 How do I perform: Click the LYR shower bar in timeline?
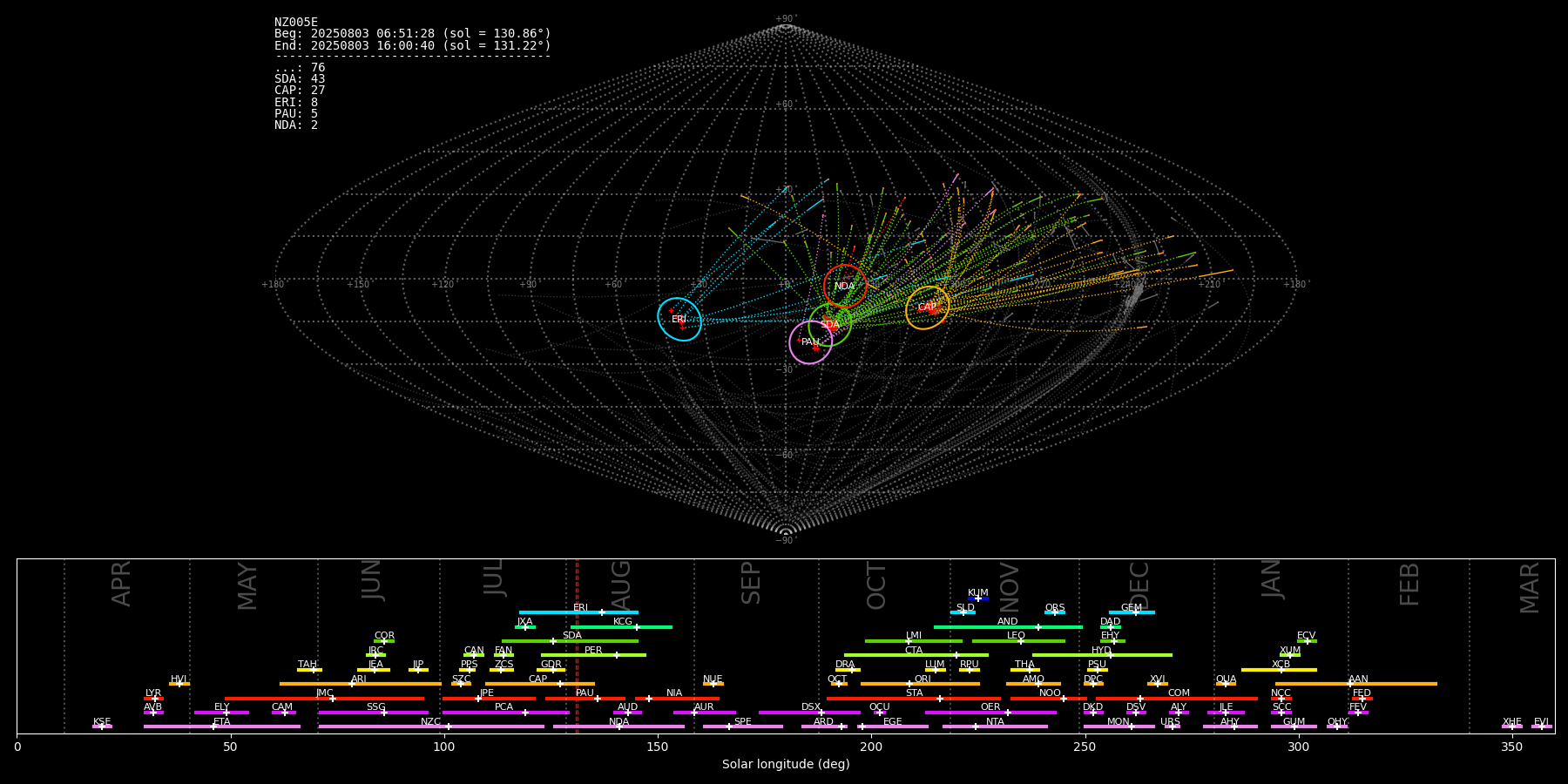[153, 699]
